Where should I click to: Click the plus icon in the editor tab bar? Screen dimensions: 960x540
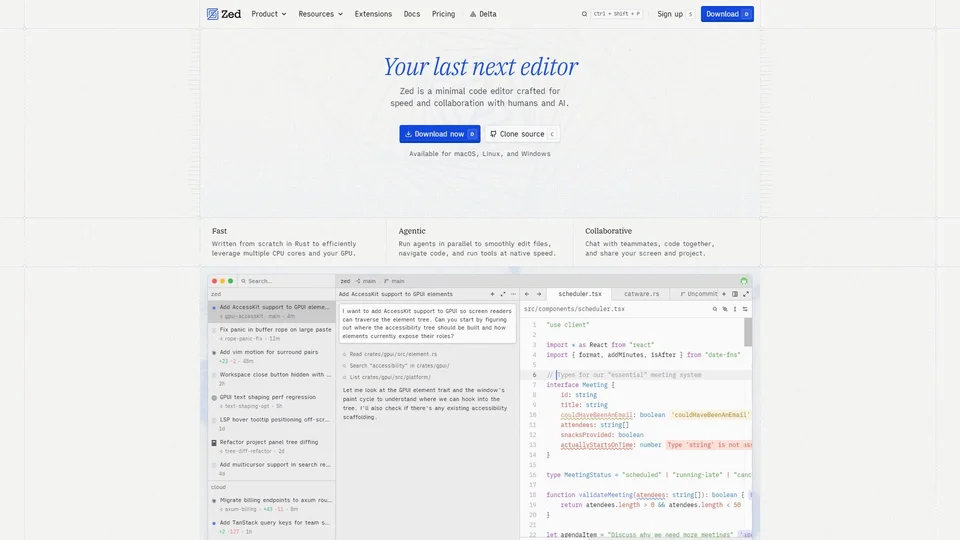coord(724,294)
